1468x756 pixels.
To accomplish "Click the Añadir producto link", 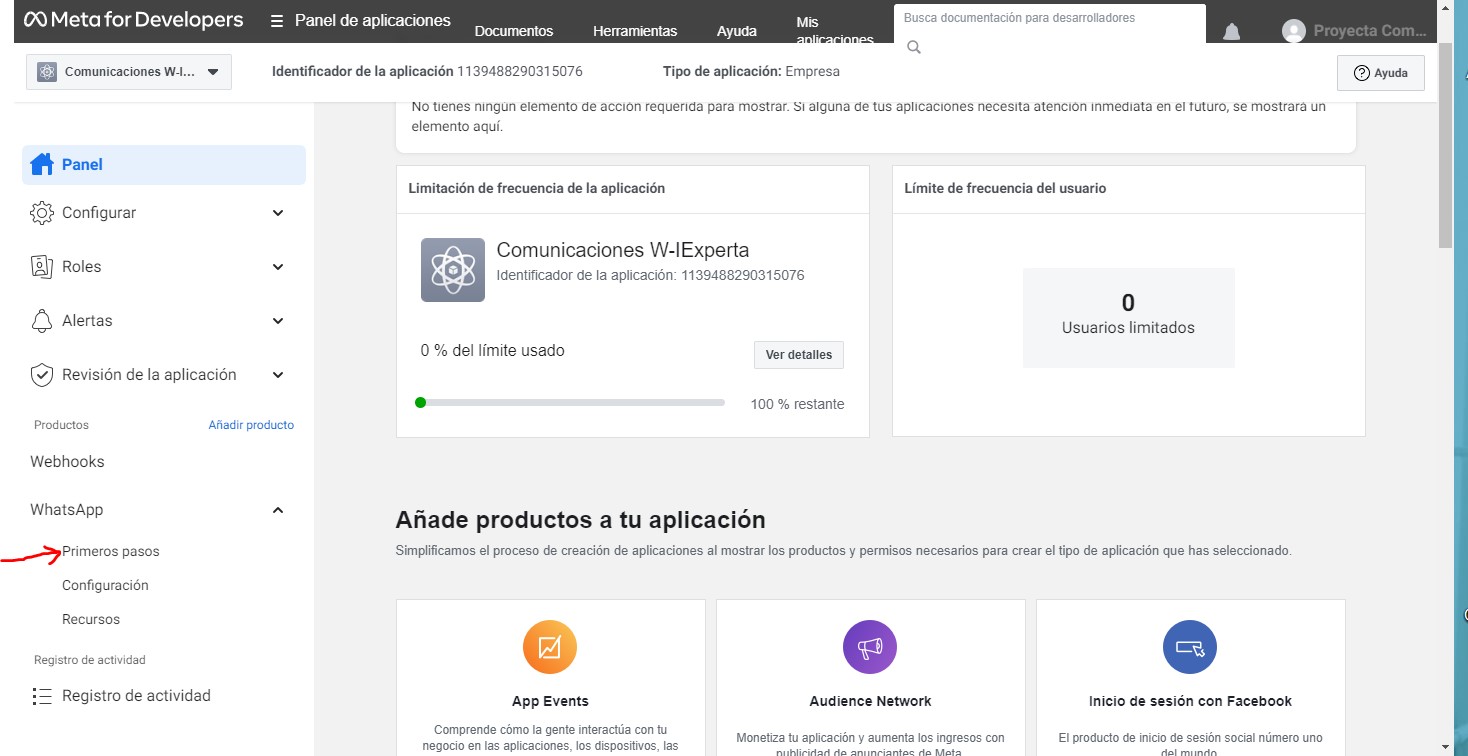I will click(251, 425).
